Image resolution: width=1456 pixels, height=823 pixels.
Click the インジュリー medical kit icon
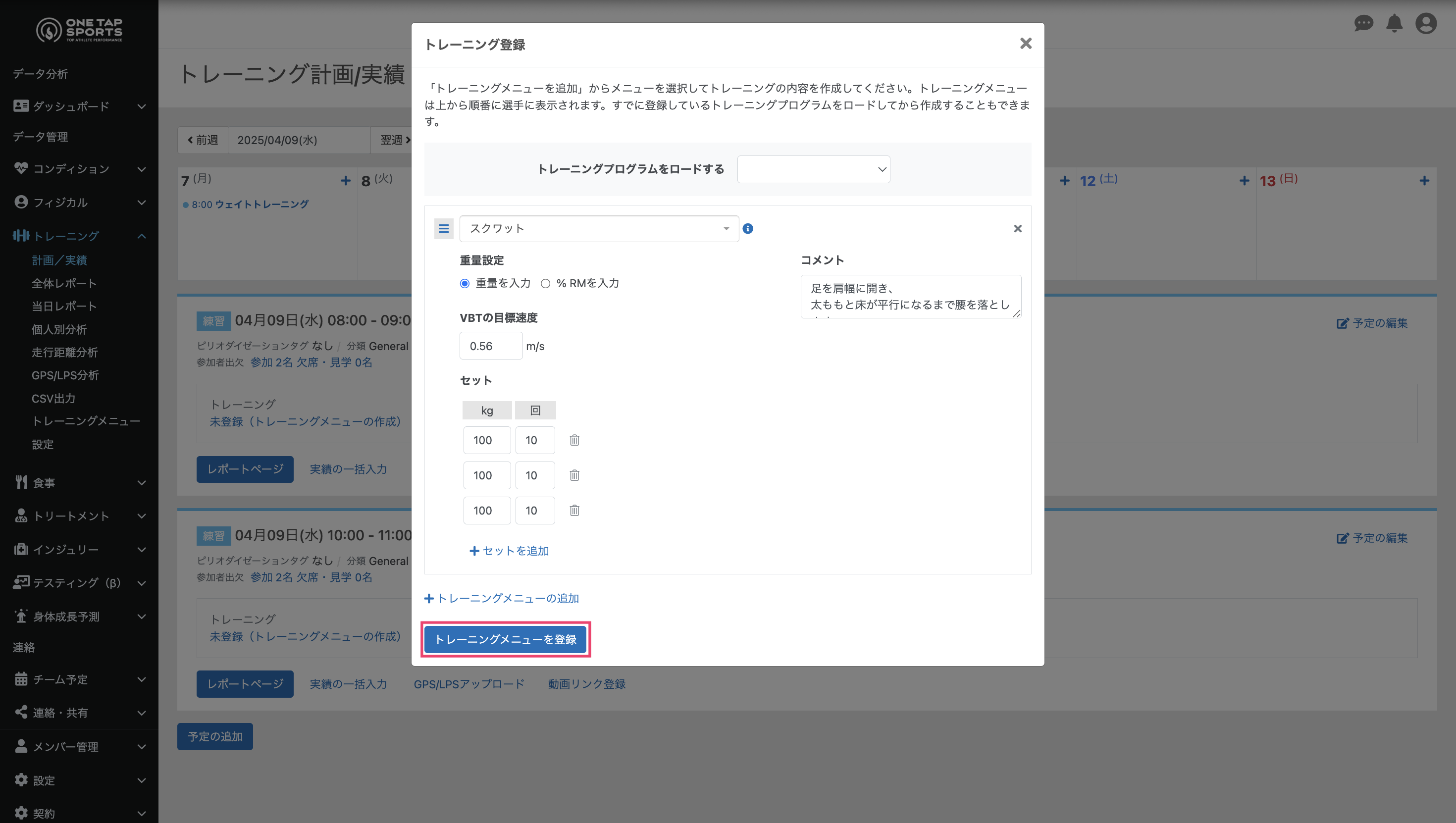click(21, 549)
